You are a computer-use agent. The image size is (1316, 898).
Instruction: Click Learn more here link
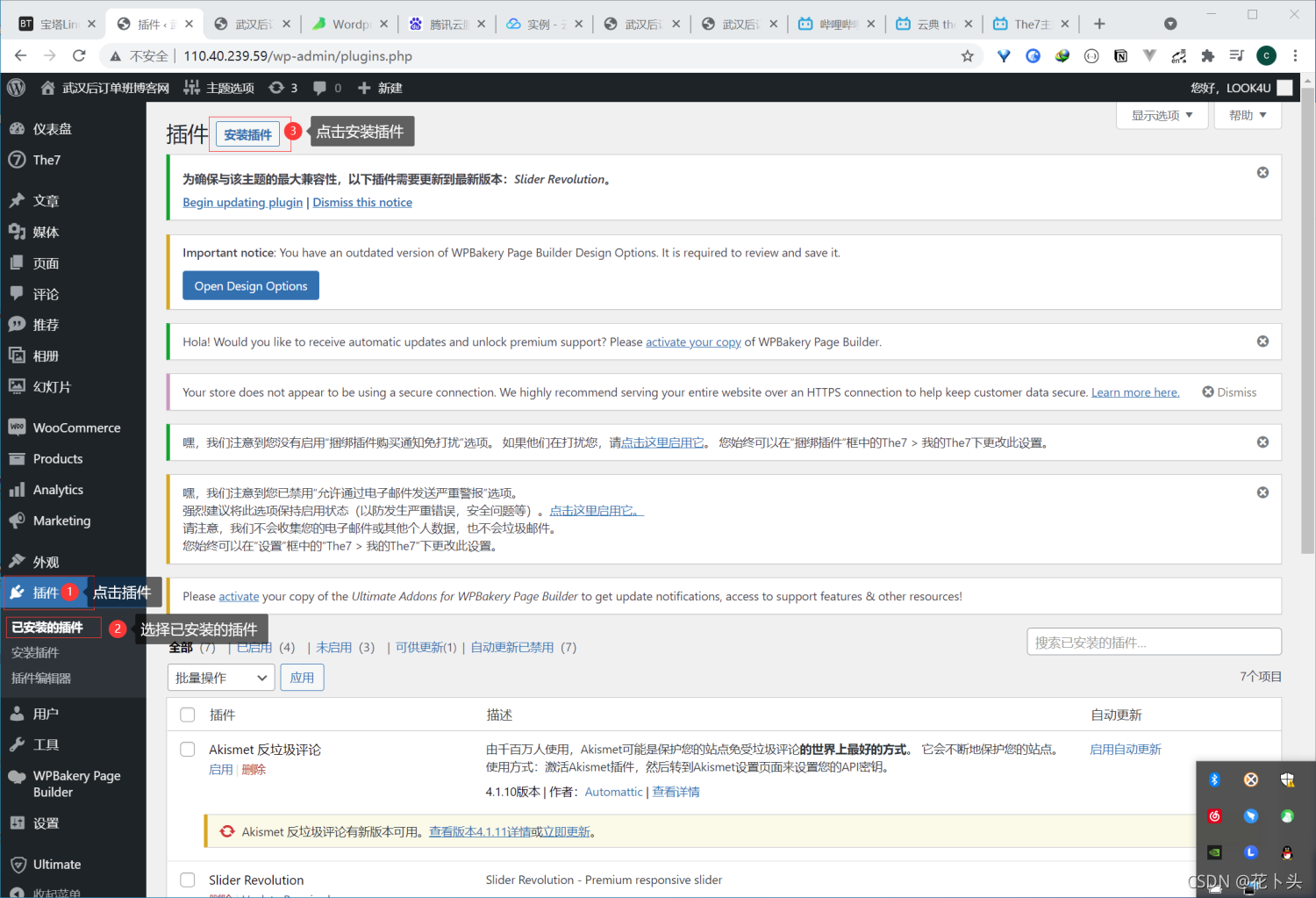point(1135,392)
